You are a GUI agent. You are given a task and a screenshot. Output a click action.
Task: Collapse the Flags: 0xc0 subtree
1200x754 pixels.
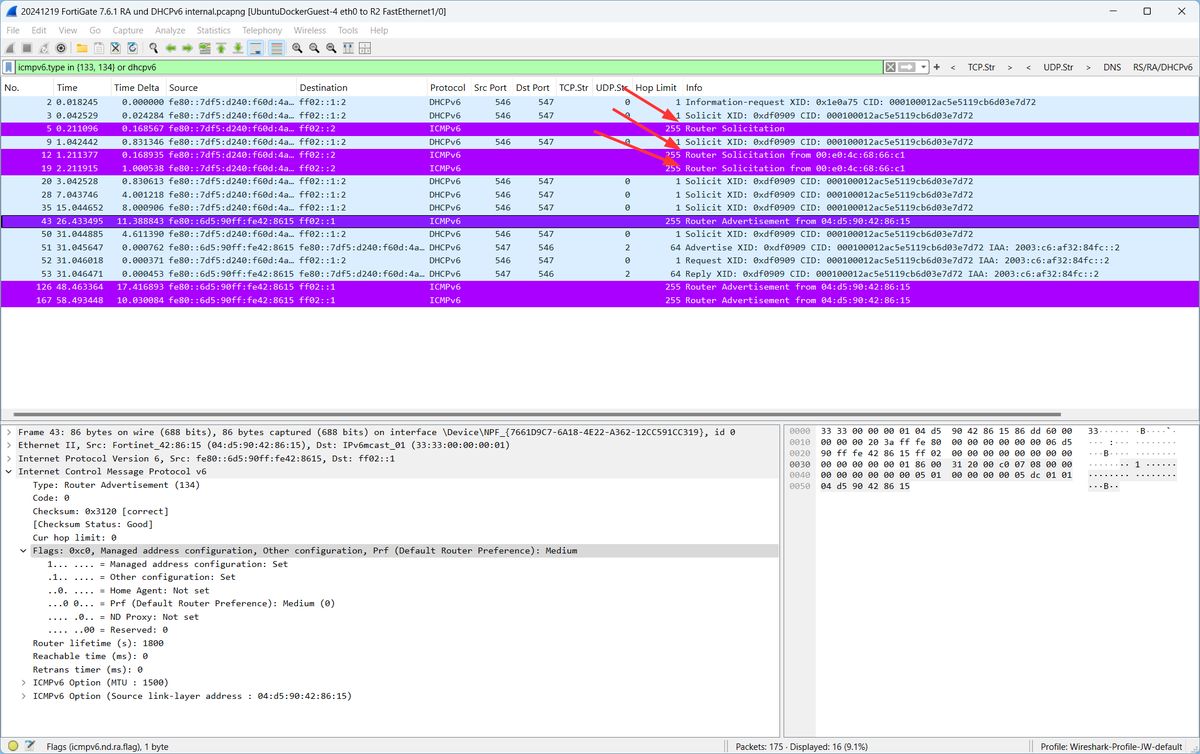pyautogui.click(x=23, y=550)
